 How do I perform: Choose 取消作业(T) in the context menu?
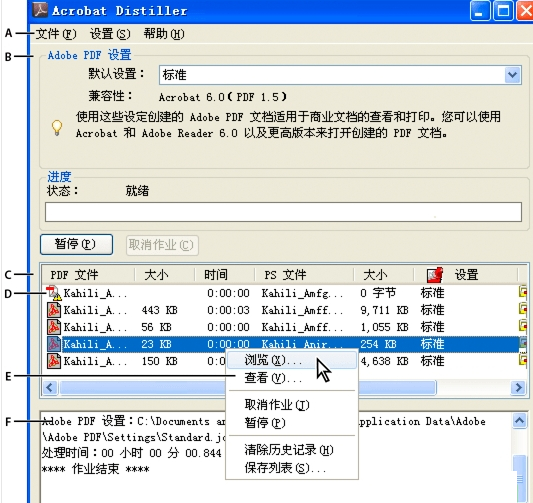click(x=292, y=405)
